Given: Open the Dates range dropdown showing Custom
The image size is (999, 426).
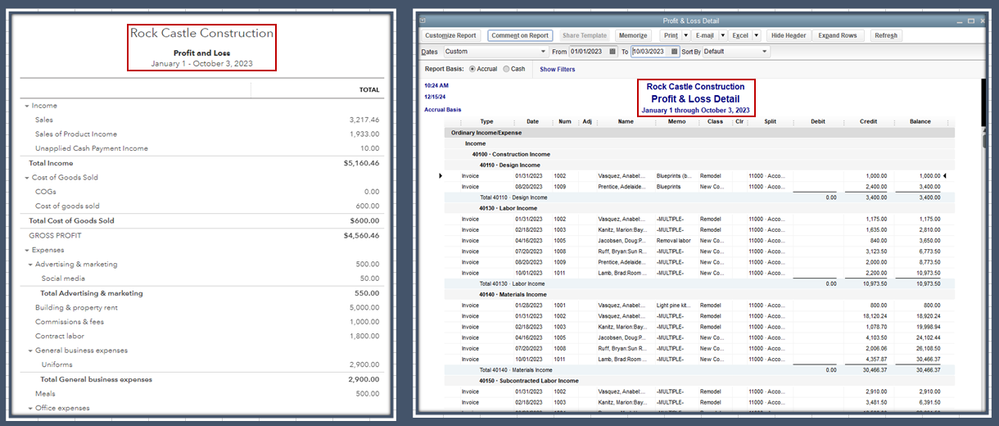Looking at the screenshot, I should [495, 52].
